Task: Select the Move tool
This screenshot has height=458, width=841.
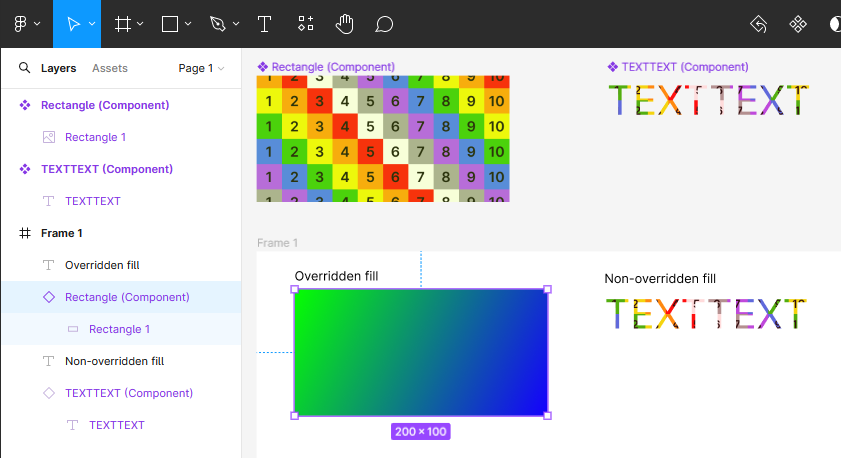Action: (72, 24)
